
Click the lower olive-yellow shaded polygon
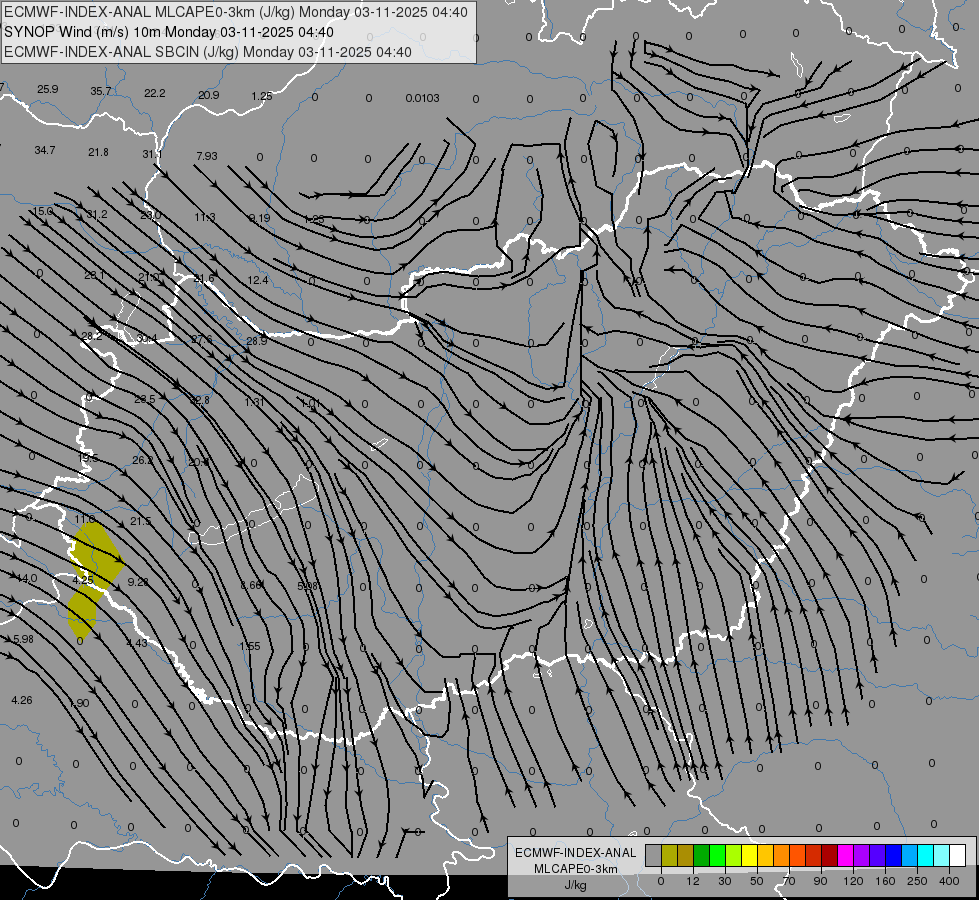[x=84, y=613]
